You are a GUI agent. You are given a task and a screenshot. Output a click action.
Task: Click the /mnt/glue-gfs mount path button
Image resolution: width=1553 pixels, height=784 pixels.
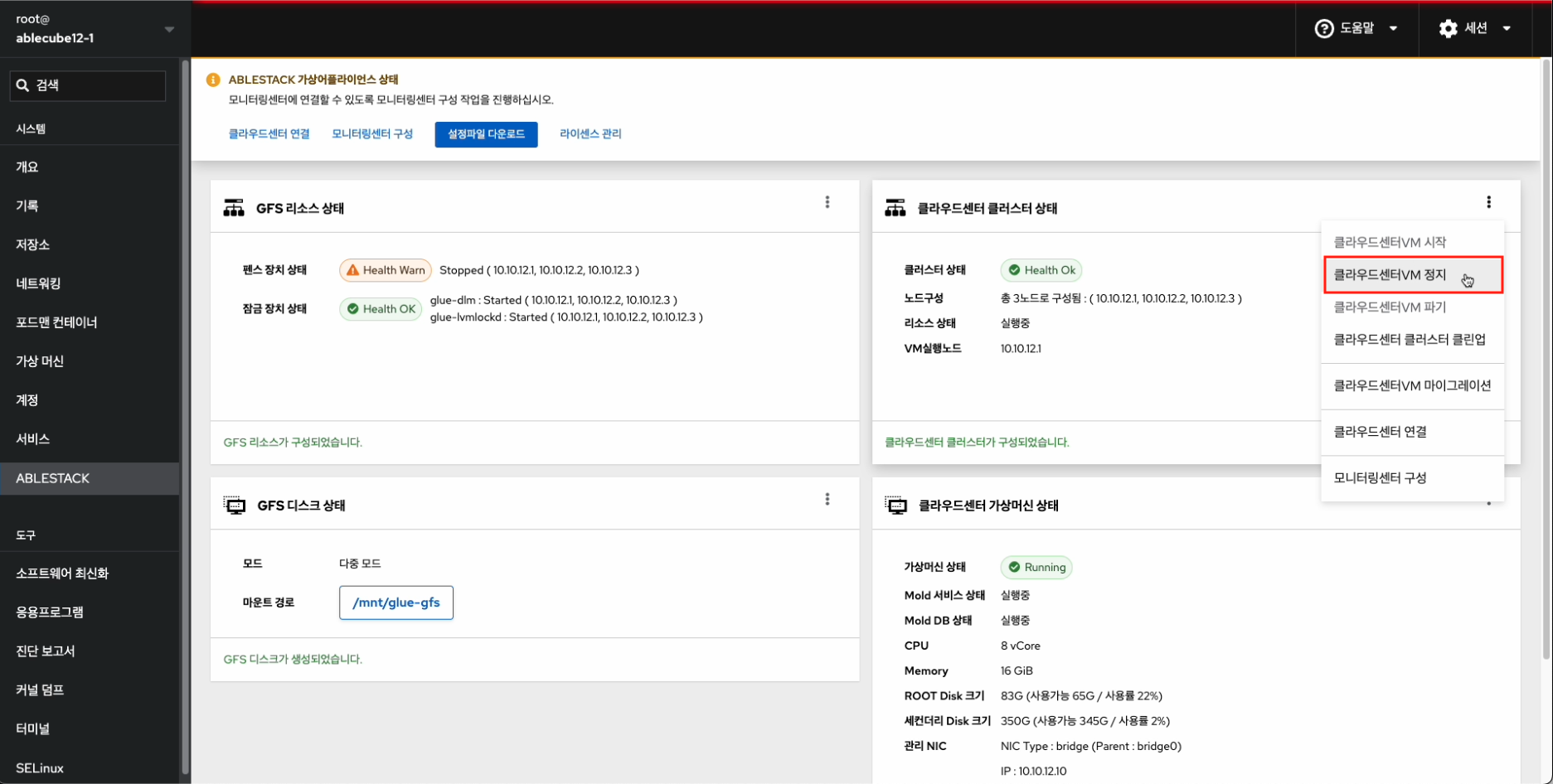pos(396,603)
